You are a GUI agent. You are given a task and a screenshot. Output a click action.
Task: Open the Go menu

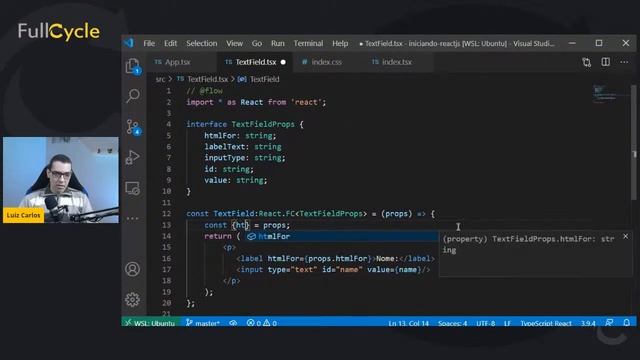(257, 43)
